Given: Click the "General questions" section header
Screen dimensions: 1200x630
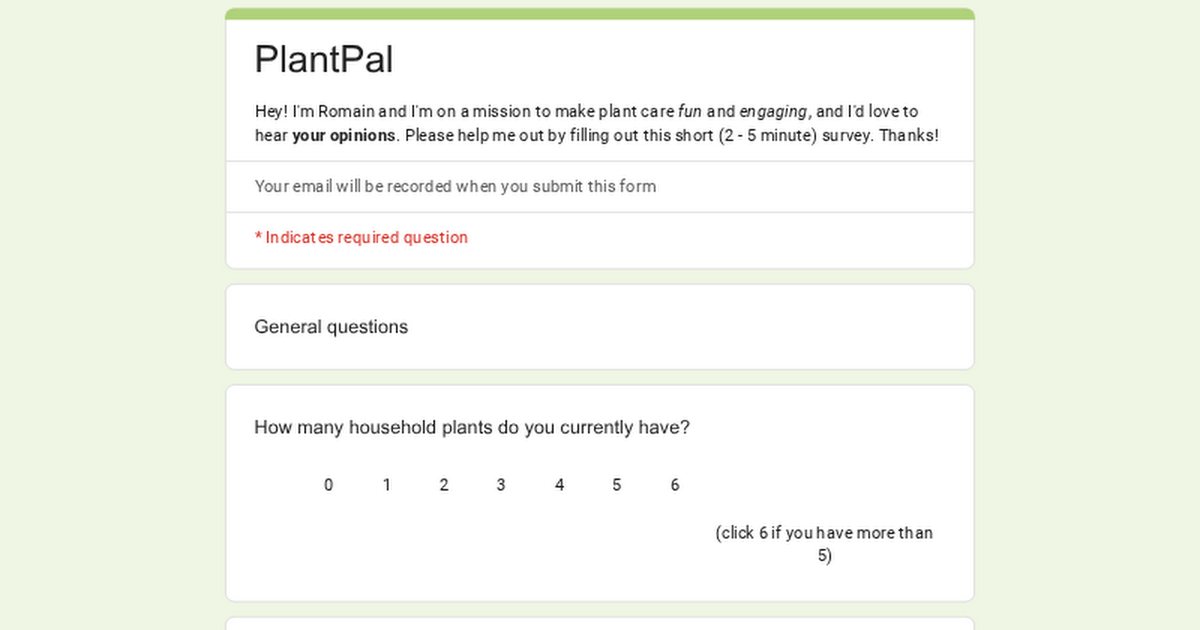Looking at the screenshot, I should pyautogui.click(x=331, y=327).
